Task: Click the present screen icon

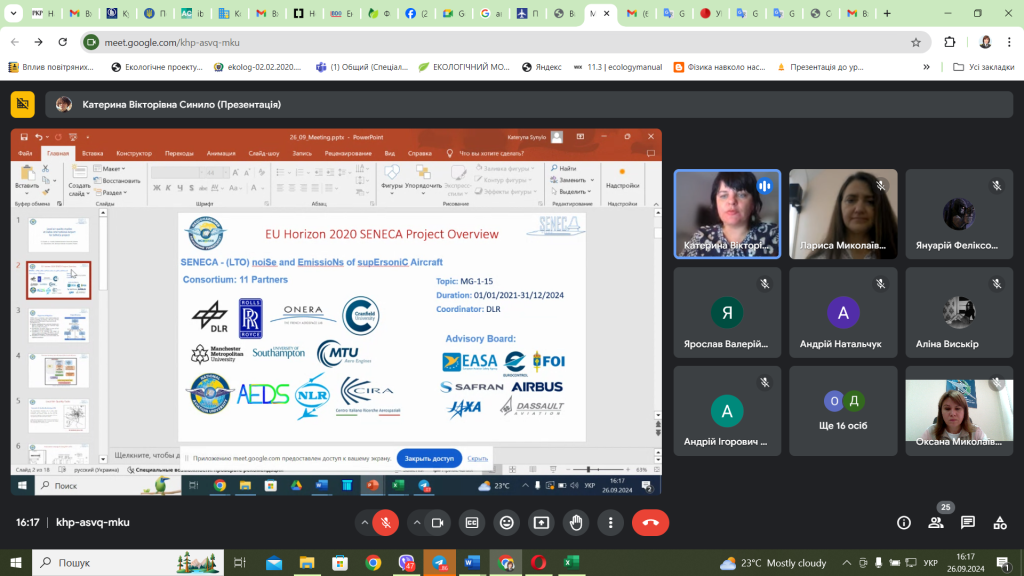Action: (541, 522)
